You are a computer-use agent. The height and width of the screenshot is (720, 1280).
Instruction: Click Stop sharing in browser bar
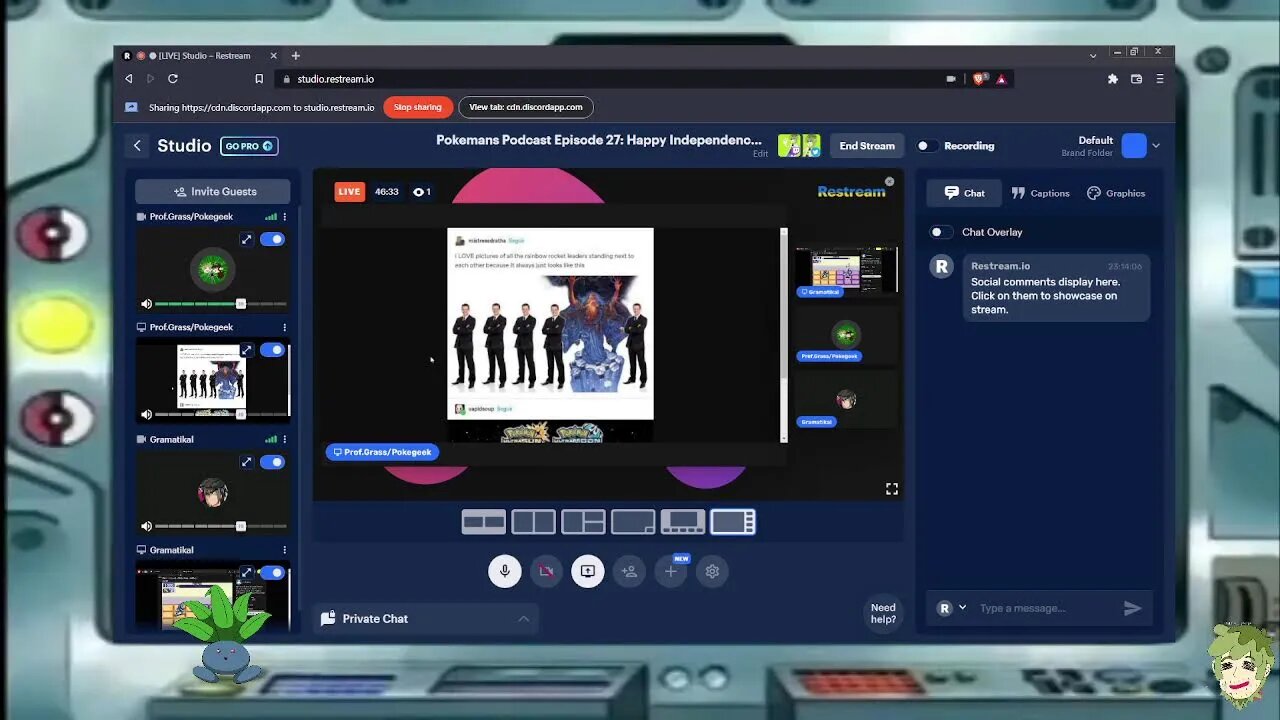[x=418, y=107]
